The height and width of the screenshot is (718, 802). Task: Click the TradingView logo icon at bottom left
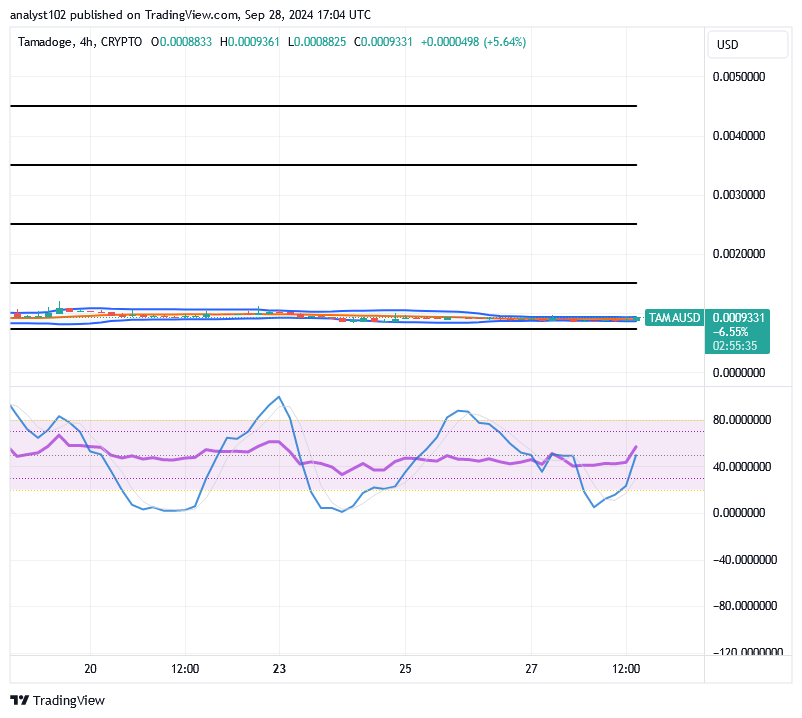tap(18, 700)
